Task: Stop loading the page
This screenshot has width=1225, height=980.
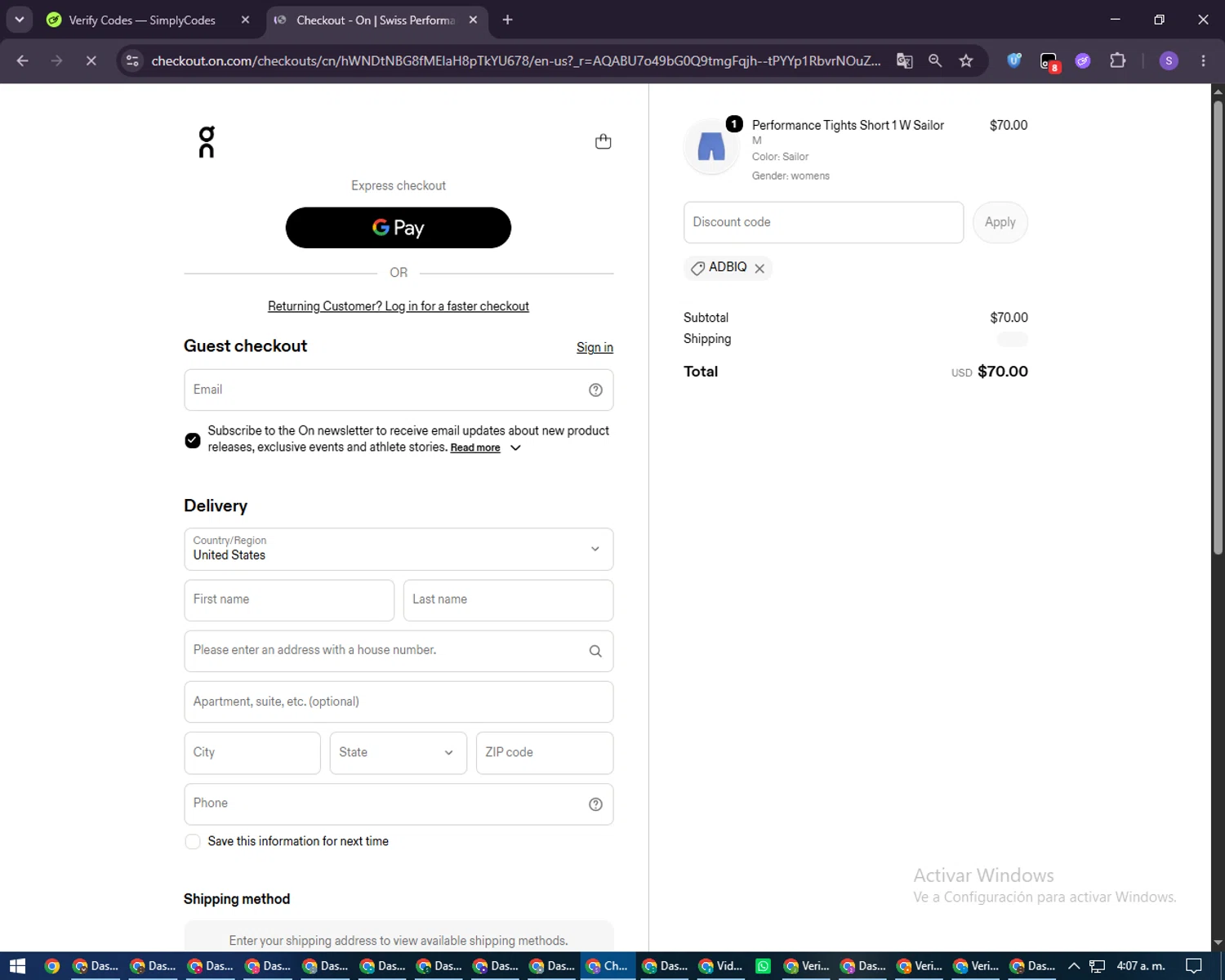Action: pos(91,60)
